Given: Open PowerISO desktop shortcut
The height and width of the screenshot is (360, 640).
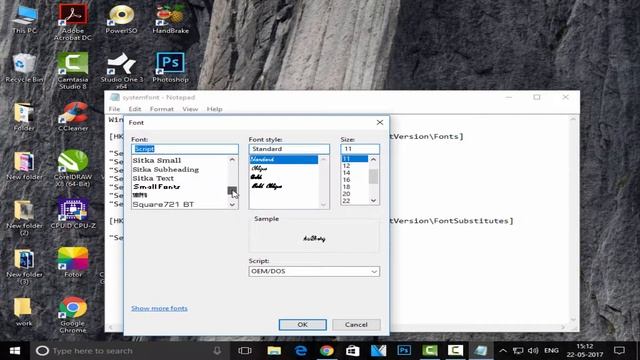Looking at the screenshot, I should [x=121, y=20].
